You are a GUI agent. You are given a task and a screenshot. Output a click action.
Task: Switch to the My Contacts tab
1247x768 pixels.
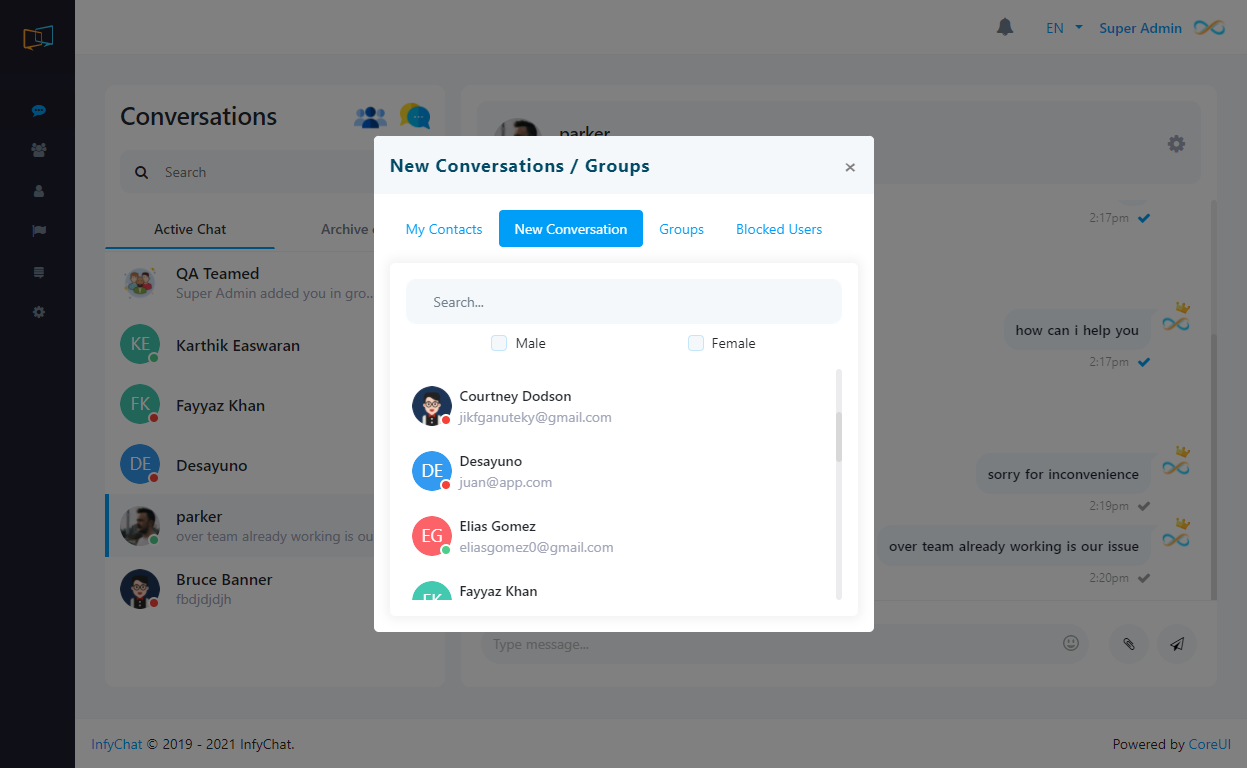coord(444,229)
